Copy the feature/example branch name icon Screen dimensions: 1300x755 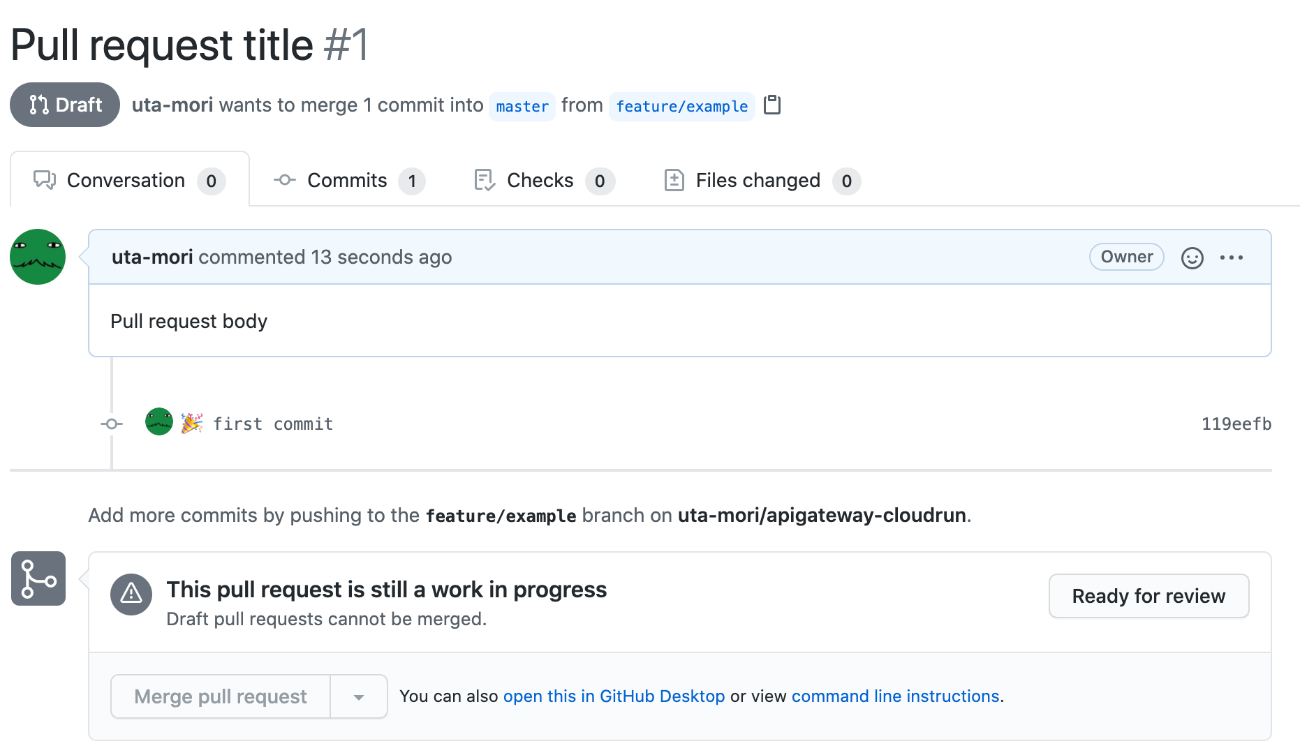point(772,105)
